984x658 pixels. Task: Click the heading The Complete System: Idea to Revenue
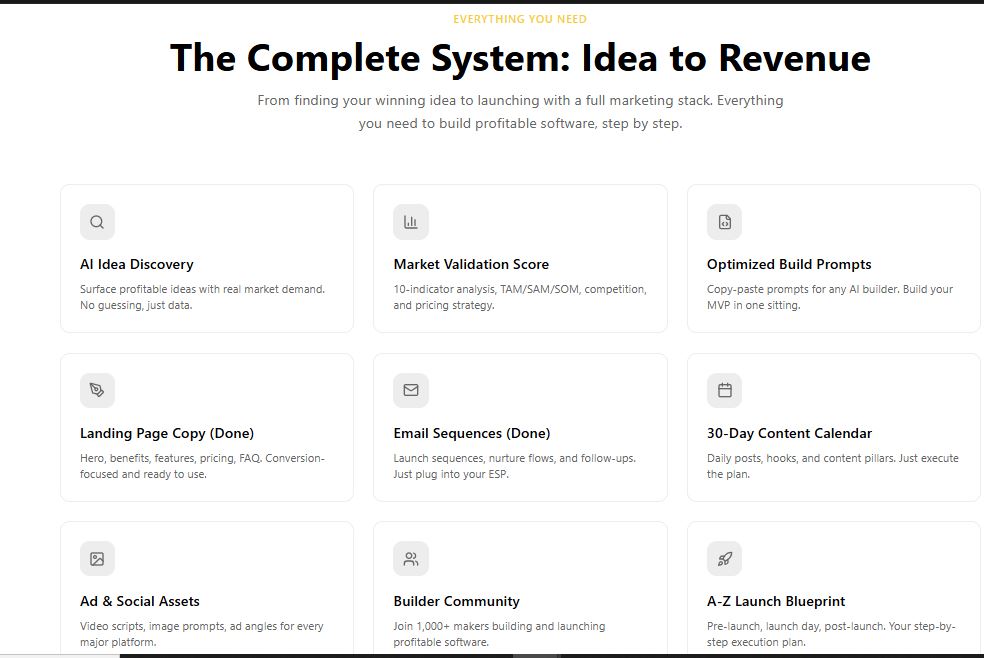tap(520, 58)
